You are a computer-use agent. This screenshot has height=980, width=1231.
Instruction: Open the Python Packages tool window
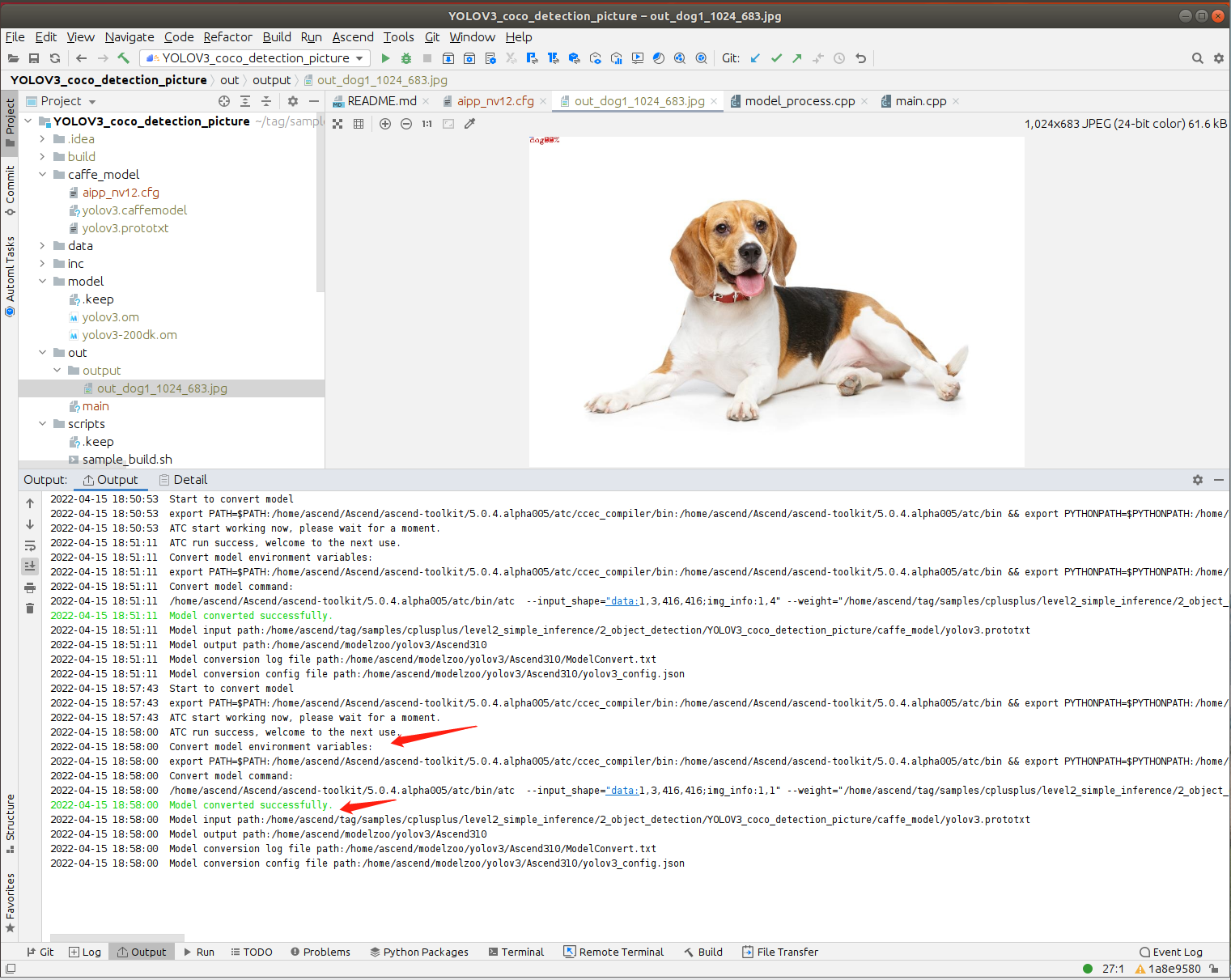click(x=419, y=952)
